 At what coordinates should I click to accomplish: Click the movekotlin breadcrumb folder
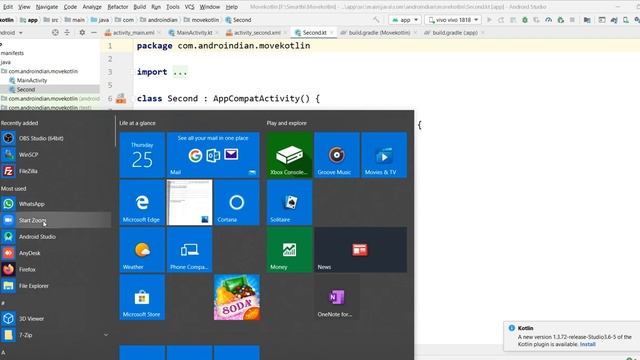[x=201, y=20]
